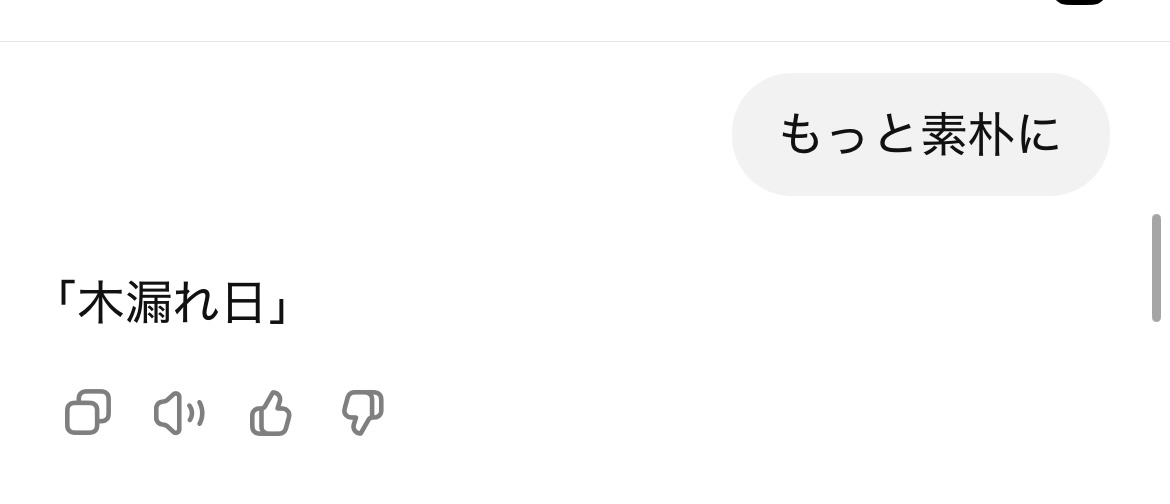This screenshot has height=504, width=1170.
Task: Select the word 素朴 in the user message
Action: pyautogui.click(x=968, y=135)
